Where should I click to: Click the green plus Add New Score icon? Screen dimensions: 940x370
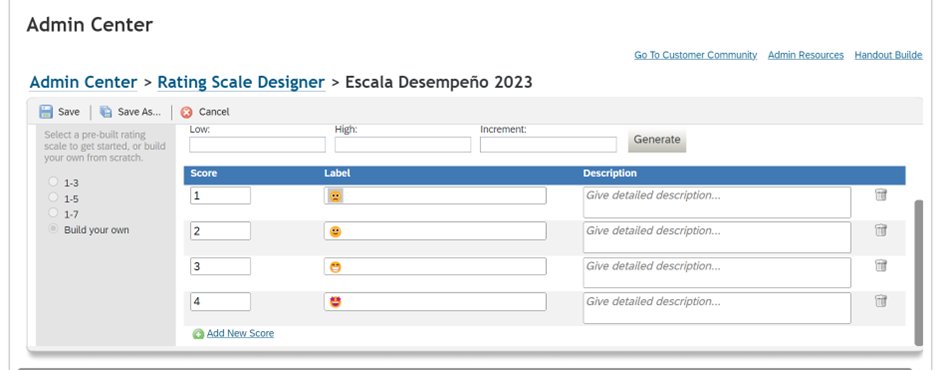[198, 334]
